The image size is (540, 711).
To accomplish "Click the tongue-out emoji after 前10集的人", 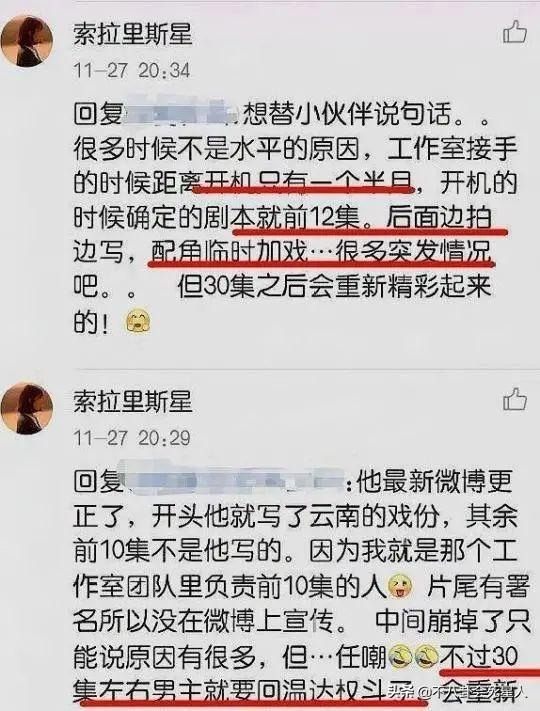I will click(x=401, y=586).
